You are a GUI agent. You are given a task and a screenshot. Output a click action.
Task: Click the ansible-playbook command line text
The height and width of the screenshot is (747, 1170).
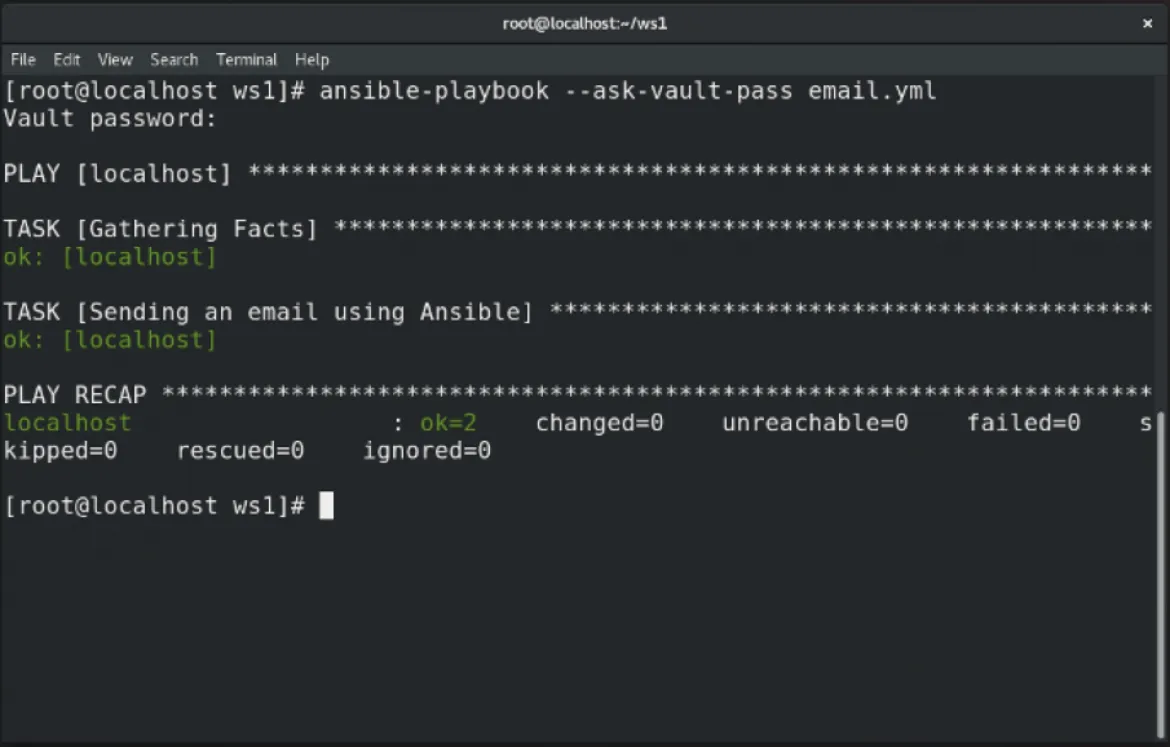tap(627, 90)
